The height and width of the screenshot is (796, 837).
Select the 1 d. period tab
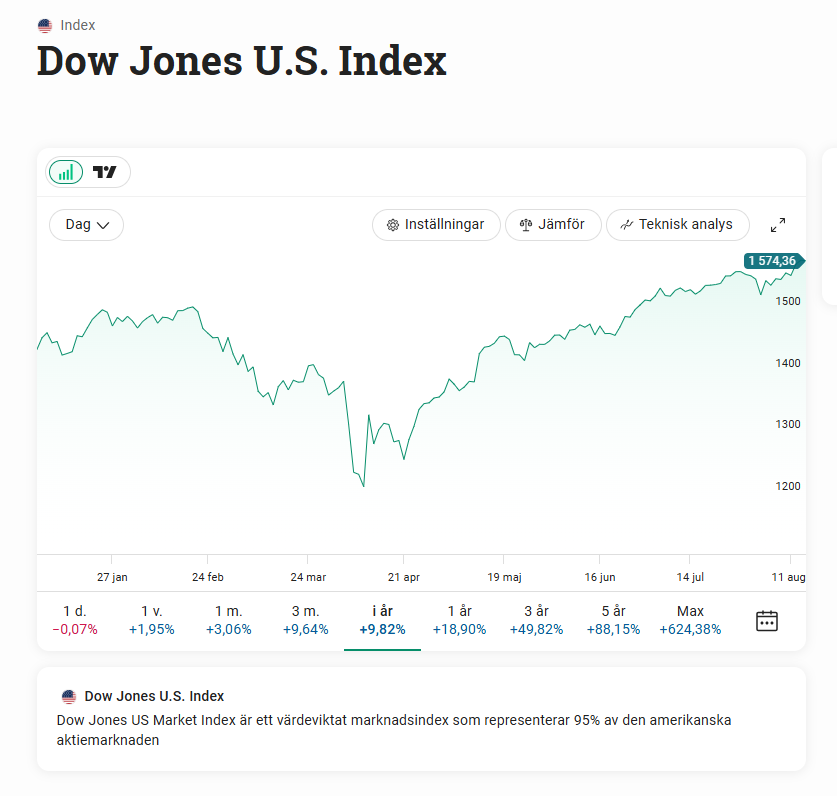coord(74,620)
